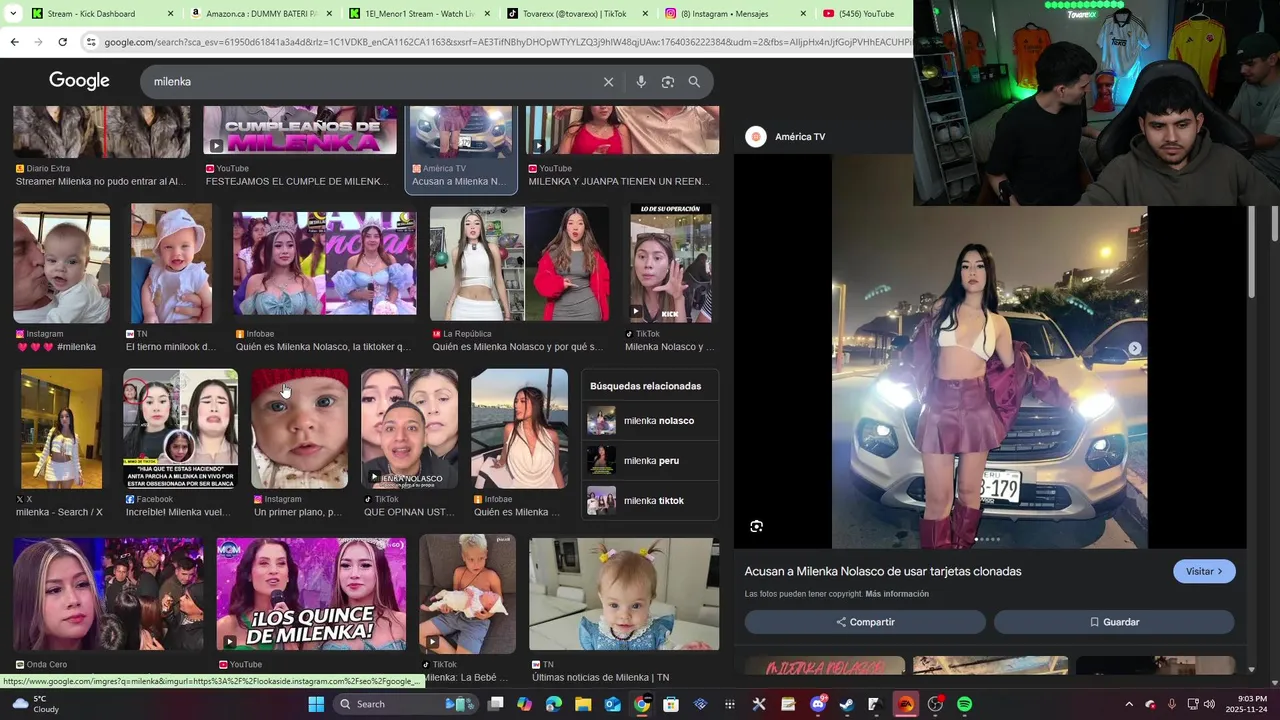Screen dimensions: 1280x720
Task: Open Spotify from the taskbar
Action: click(x=964, y=704)
